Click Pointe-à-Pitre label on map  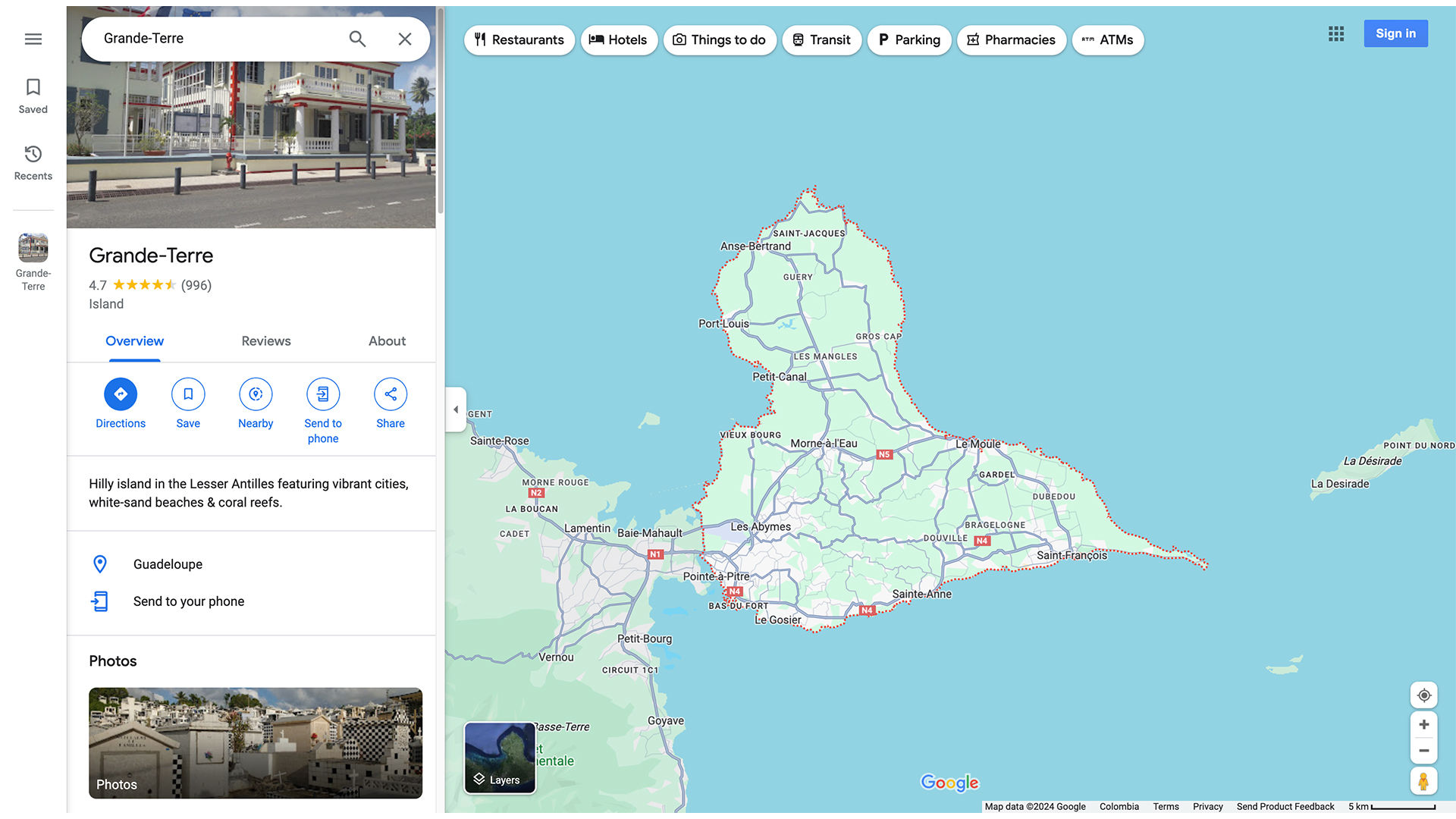[716, 576]
